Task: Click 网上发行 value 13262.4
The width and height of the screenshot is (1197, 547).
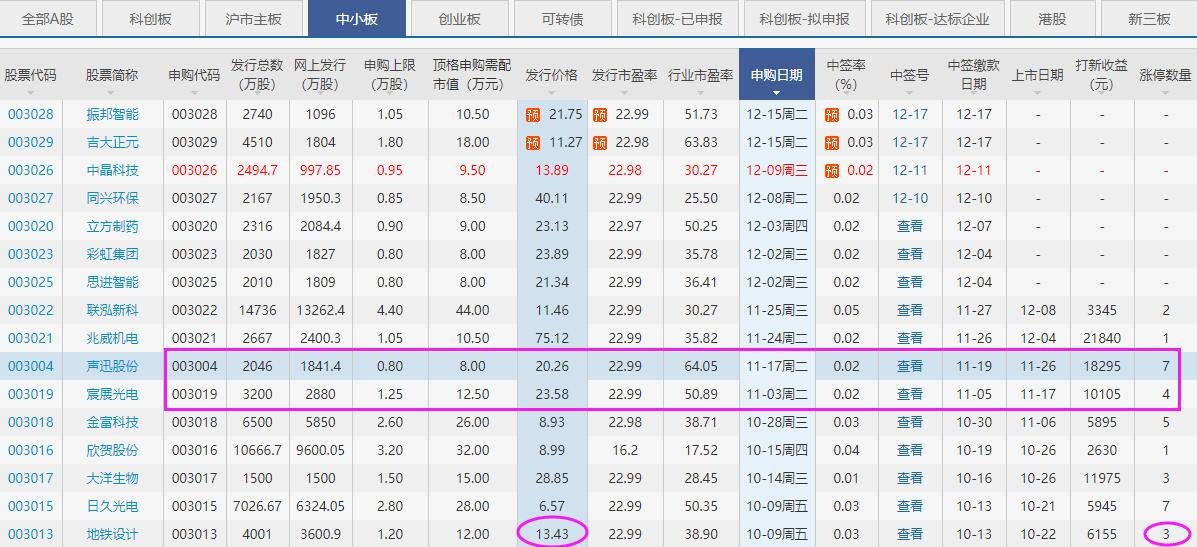Action: 320,311
